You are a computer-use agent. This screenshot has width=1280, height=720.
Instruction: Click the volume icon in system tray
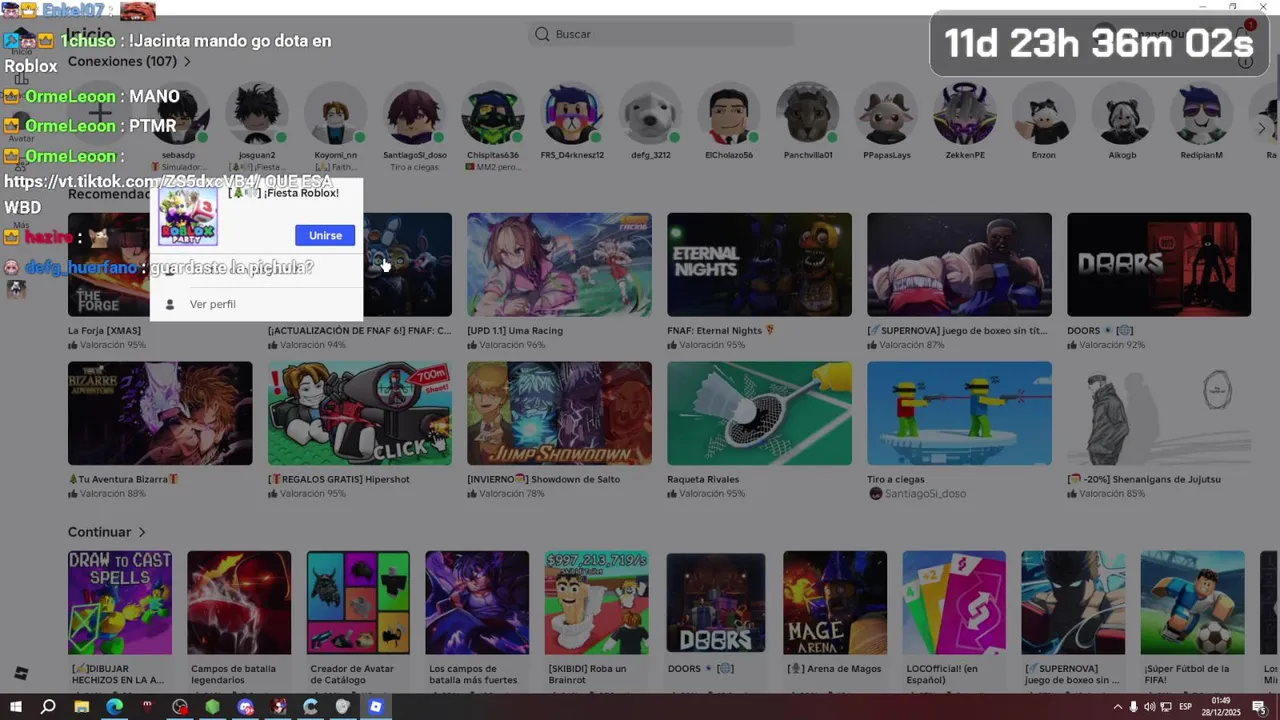click(x=1149, y=707)
